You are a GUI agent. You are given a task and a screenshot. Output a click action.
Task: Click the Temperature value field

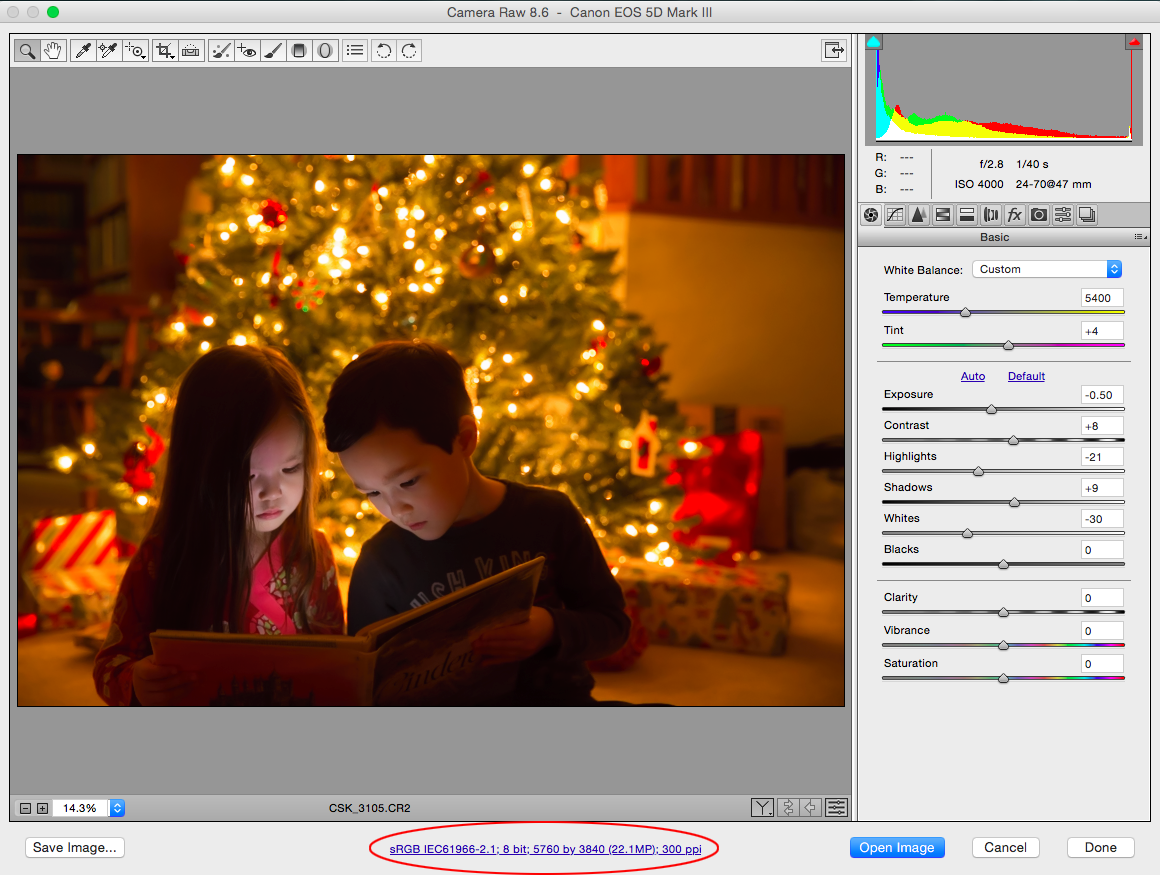click(x=1101, y=298)
